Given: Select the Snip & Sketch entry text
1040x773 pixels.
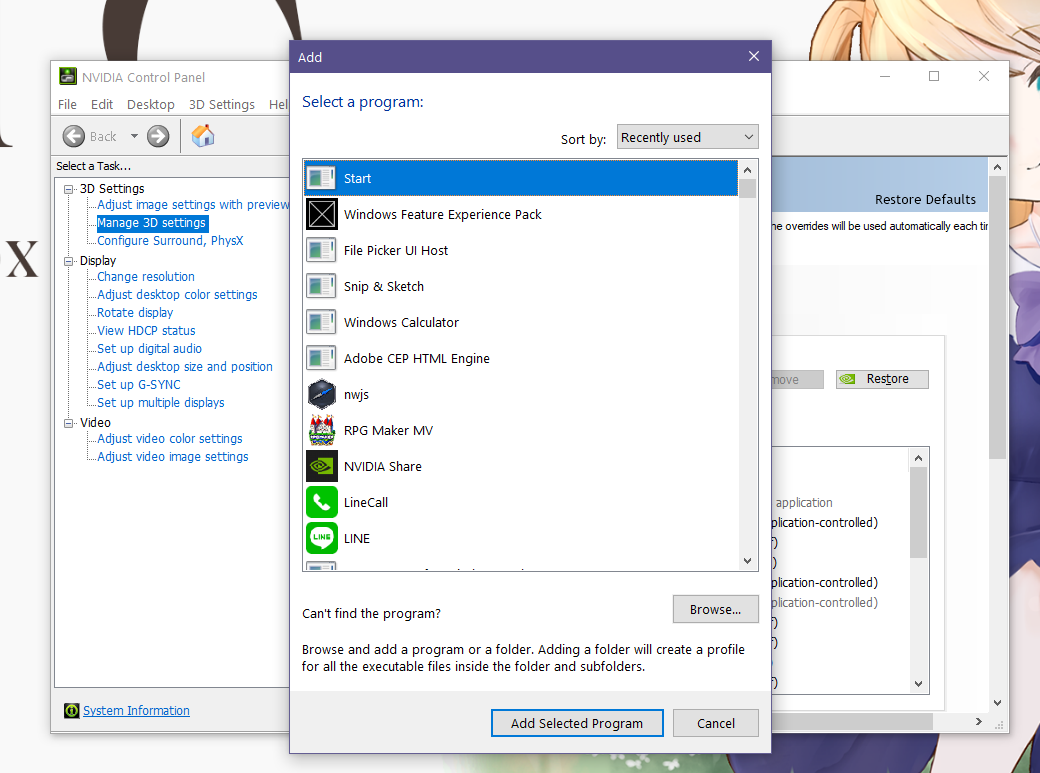Looking at the screenshot, I should pyautogui.click(x=384, y=287).
